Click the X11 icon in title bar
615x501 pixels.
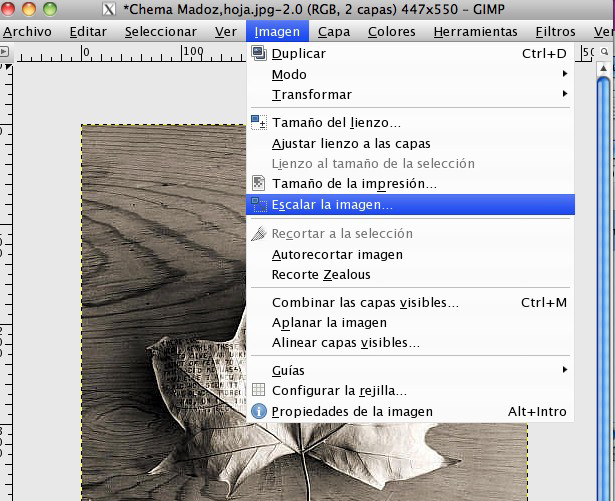[109, 9]
